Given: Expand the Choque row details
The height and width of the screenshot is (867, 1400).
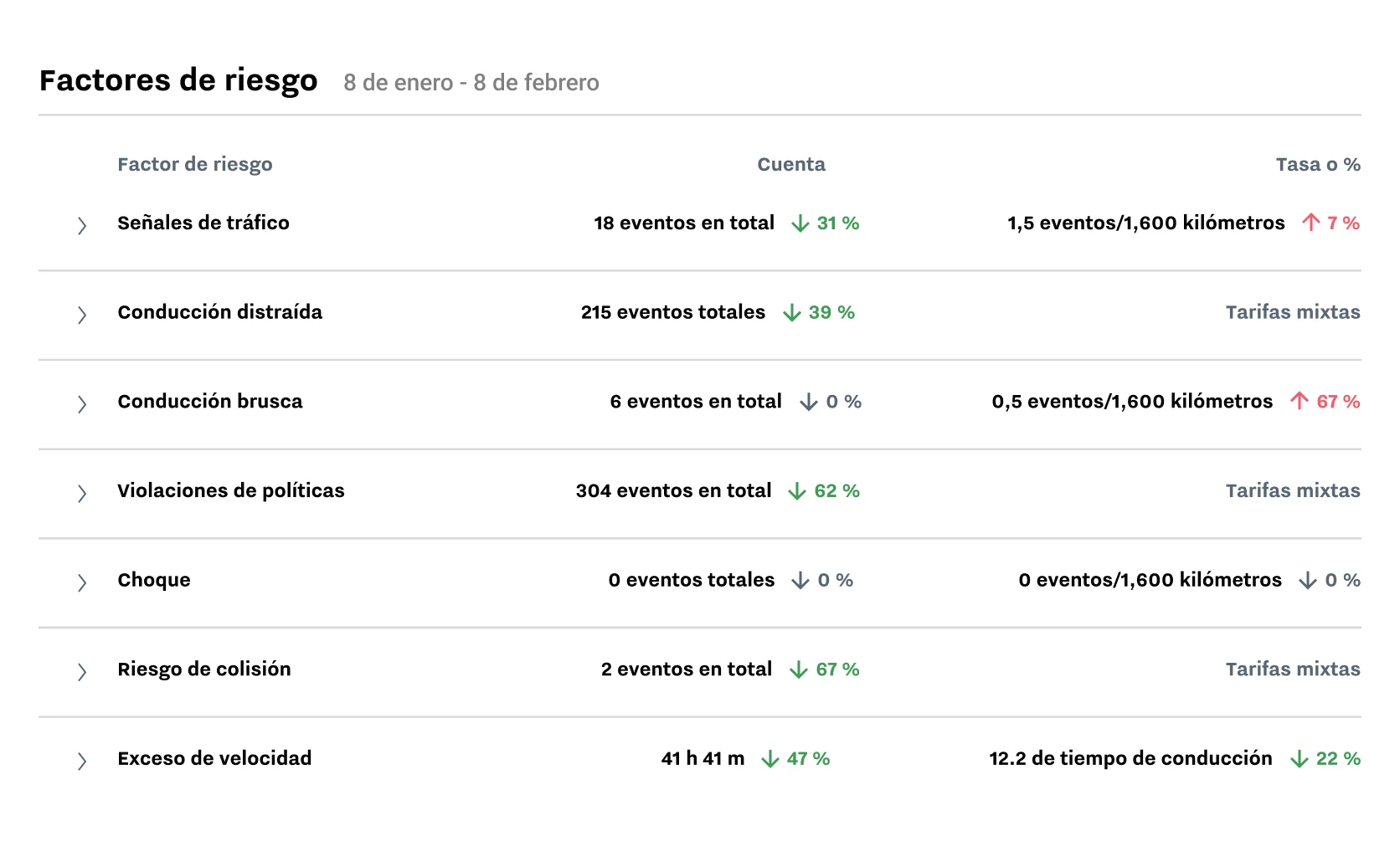Looking at the screenshot, I should tap(82, 582).
